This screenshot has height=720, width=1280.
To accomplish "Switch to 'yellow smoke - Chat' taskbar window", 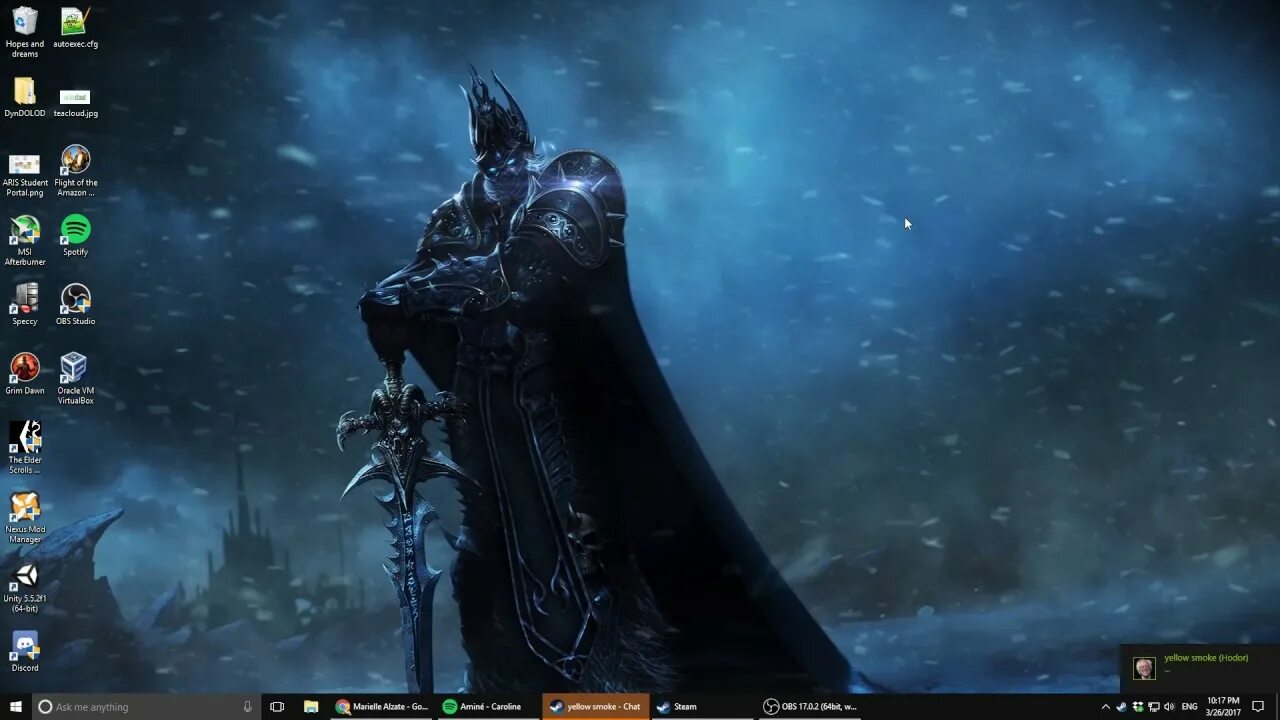I will (x=596, y=707).
